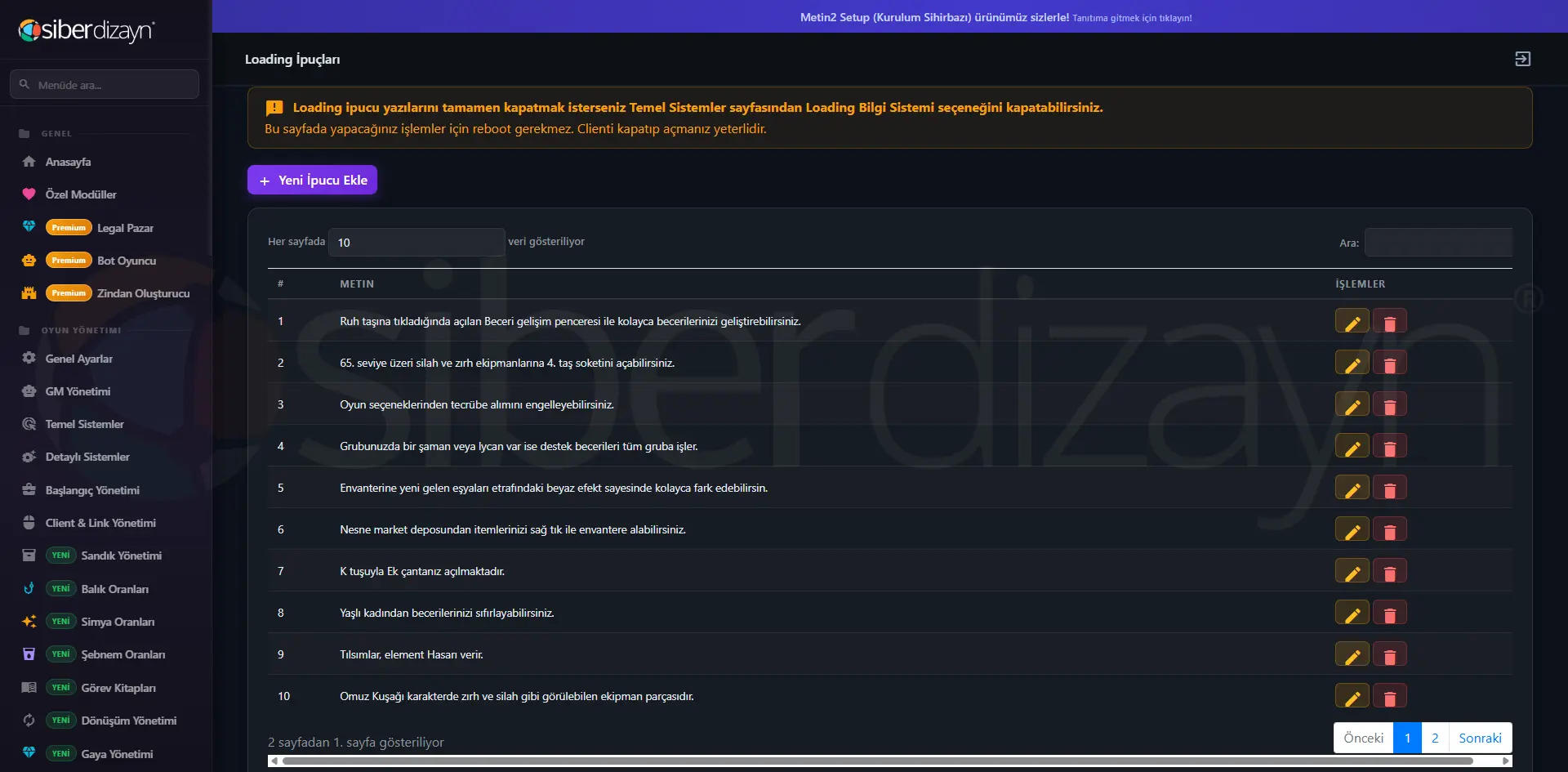Edit tip 3 about Oyun seçenekleri
1568x772 pixels.
tap(1352, 404)
